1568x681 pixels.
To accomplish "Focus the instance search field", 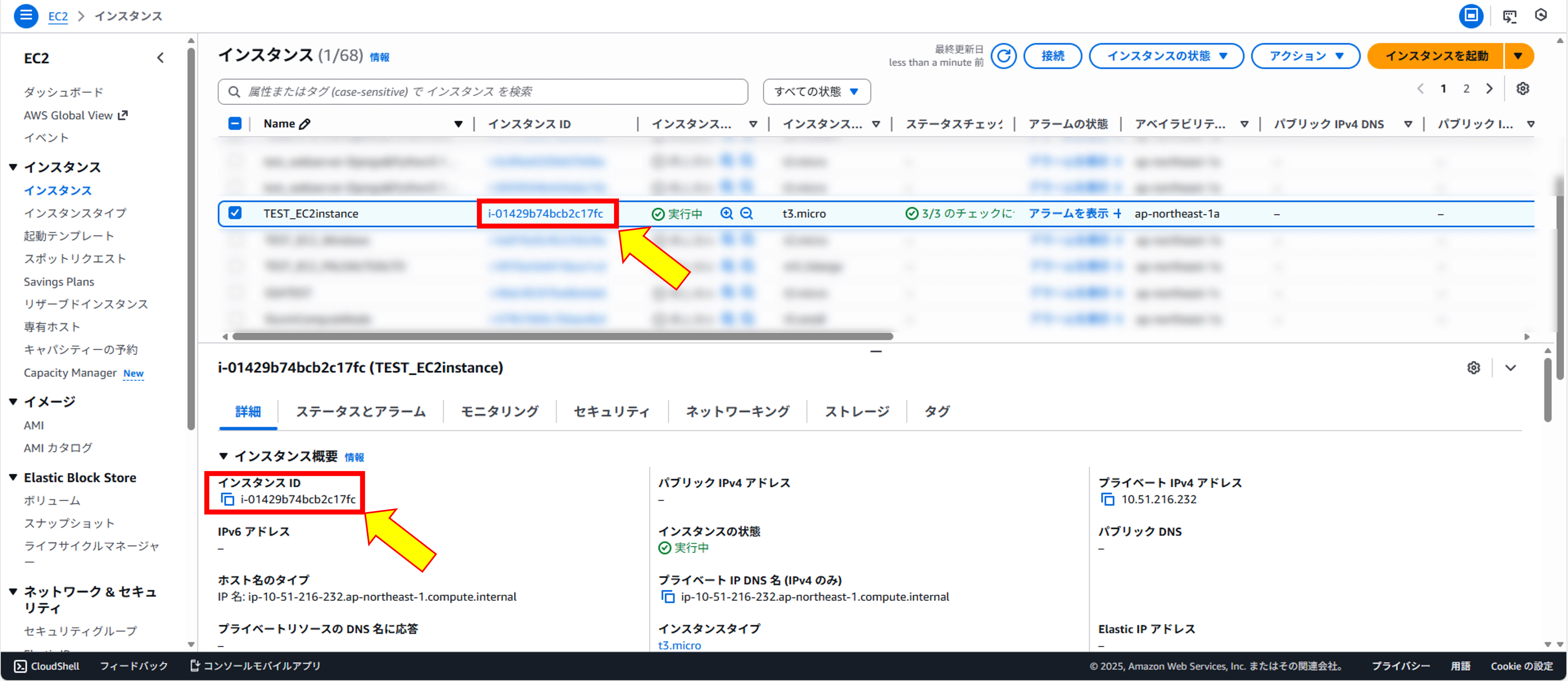I will pyautogui.click(x=483, y=92).
